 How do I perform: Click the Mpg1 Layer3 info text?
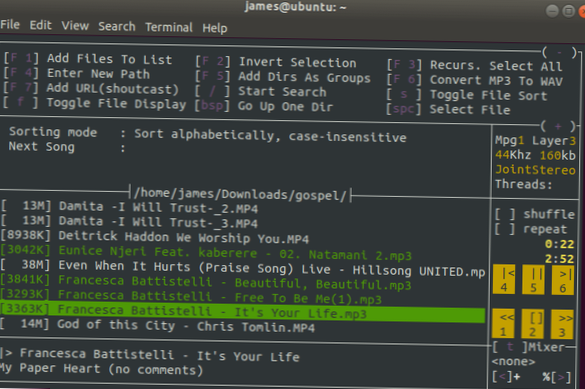pyautogui.click(x=535, y=141)
